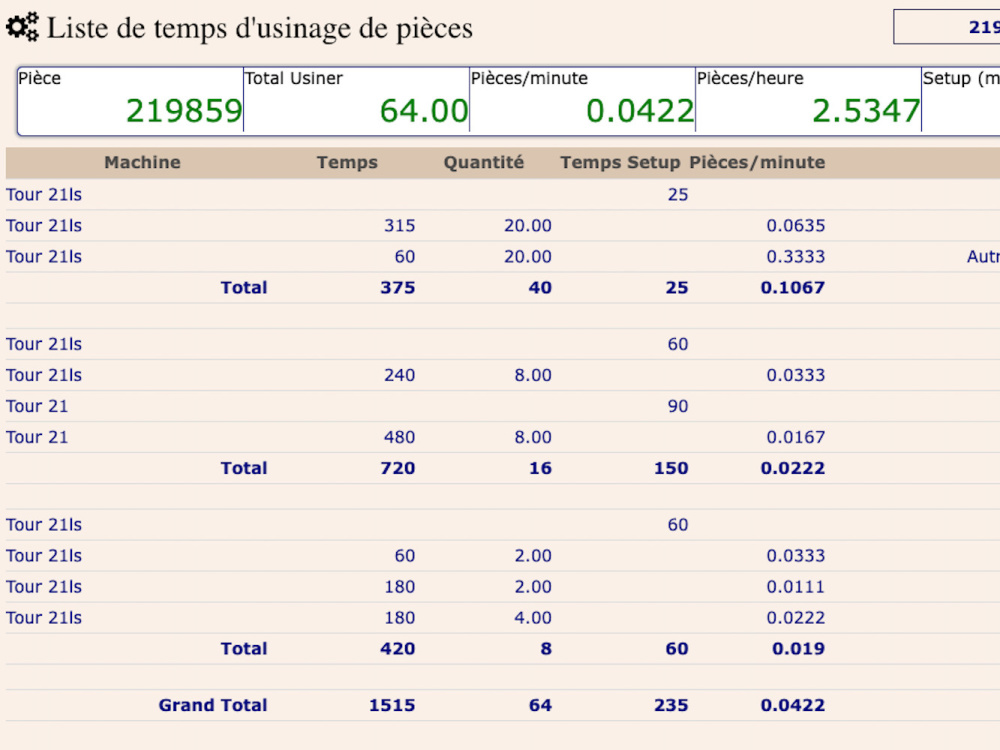1000x750 pixels.
Task: Click the Temps value 60 in the 0.3333 row
Action: pyautogui.click(x=405, y=257)
